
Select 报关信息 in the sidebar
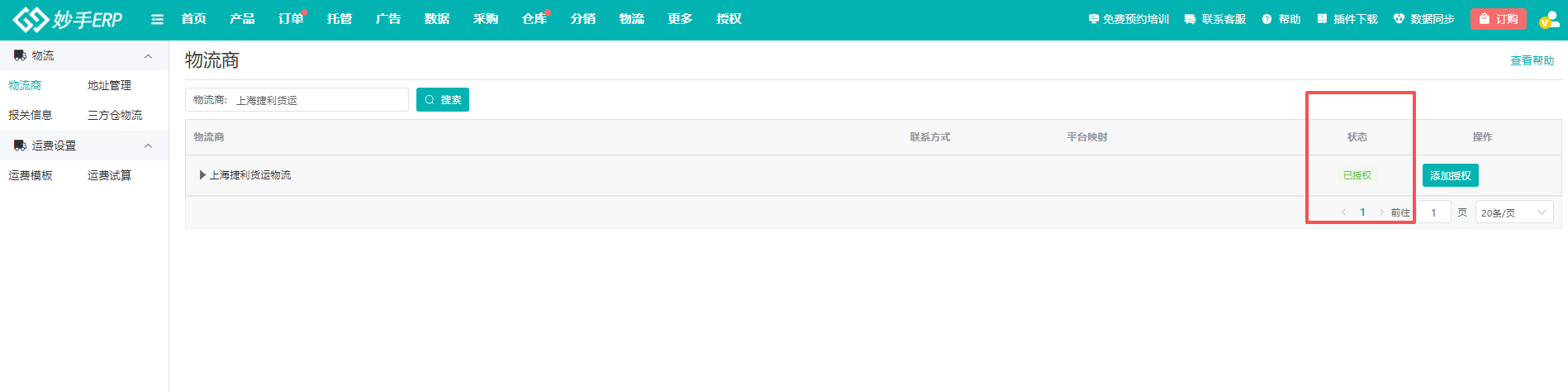pos(31,115)
